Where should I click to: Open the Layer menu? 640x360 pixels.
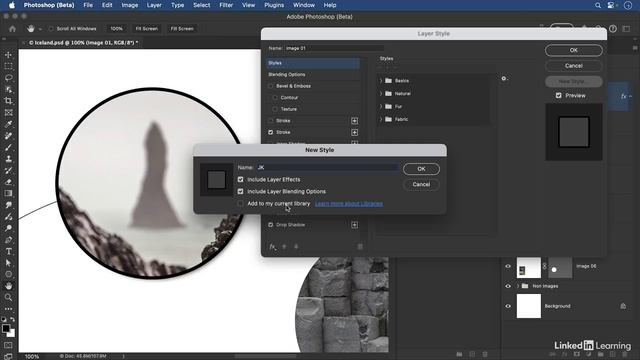coord(154,5)
